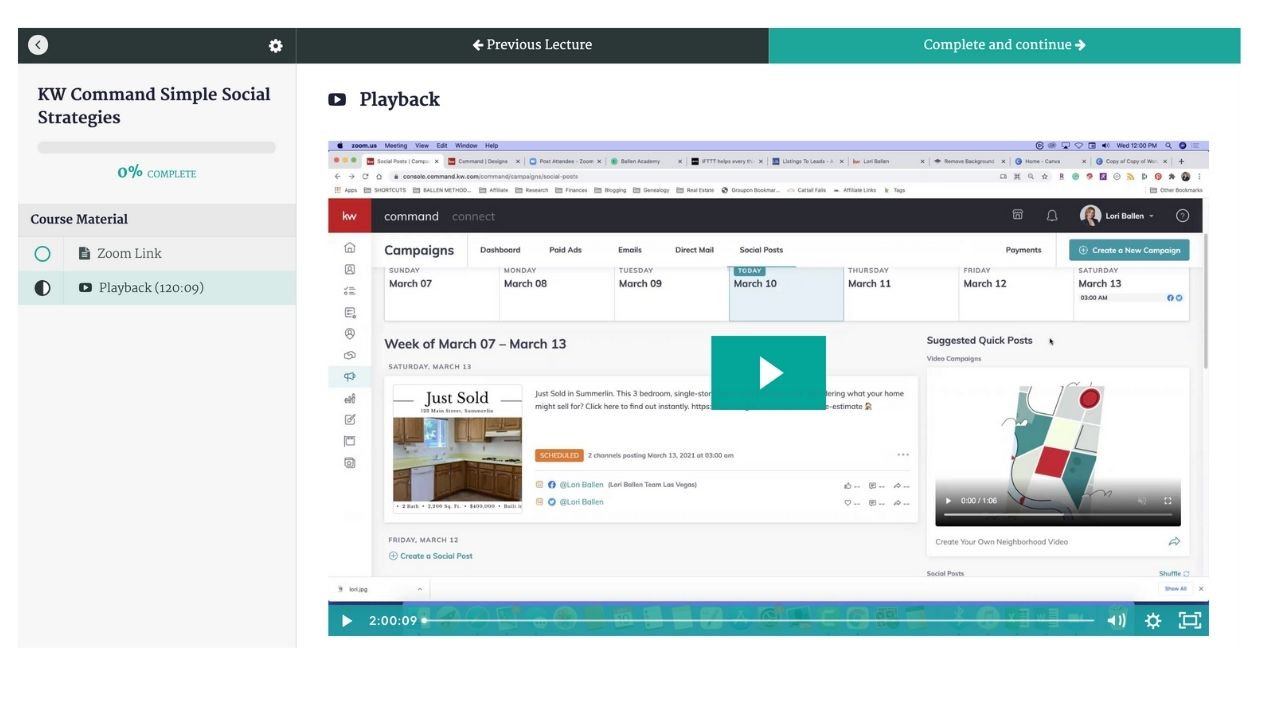The width and height of the screenshot is (1280, 720).
Task: Play the embedded neighborhood map video preview
Action: [948, 501]
